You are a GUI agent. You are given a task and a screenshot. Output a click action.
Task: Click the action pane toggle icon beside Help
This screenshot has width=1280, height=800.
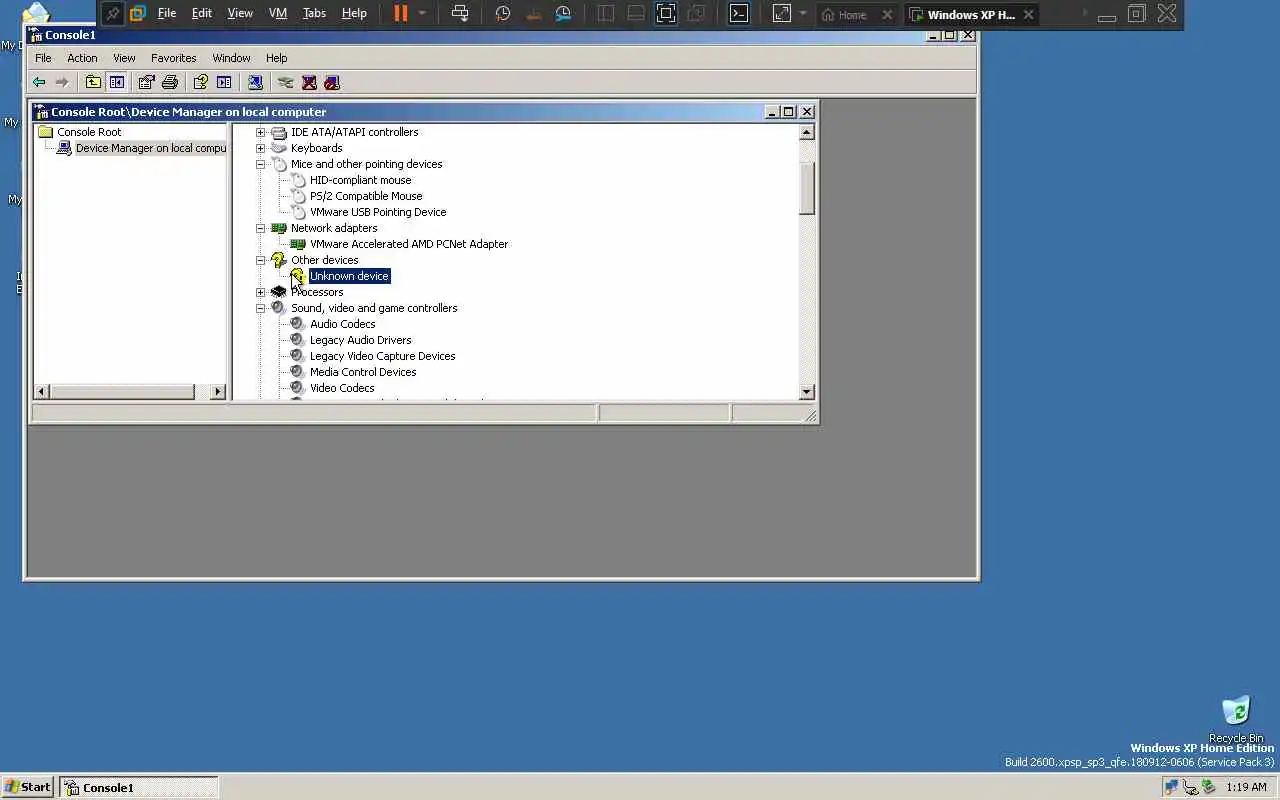(224, 82)
